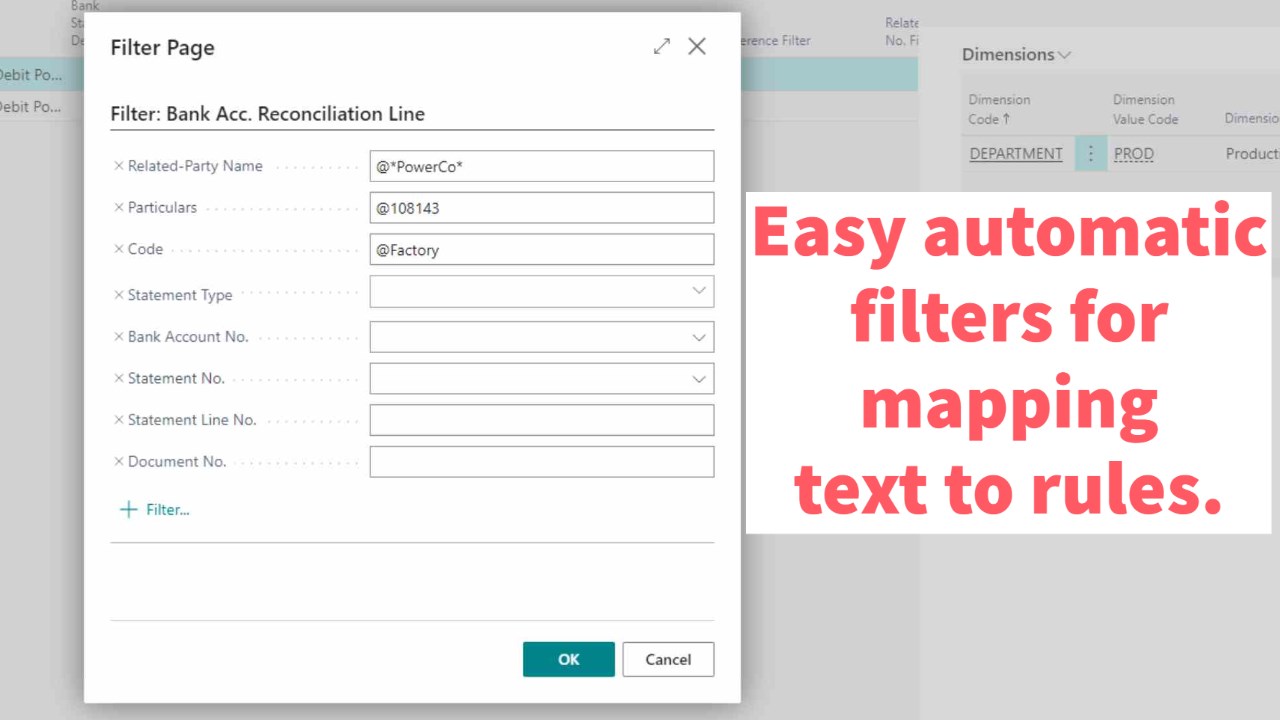The height and width of the screenshot is (720, 1280).
Task: Close the Filter Page dialog
Action: pyautogui.click(x=697, y=46)
